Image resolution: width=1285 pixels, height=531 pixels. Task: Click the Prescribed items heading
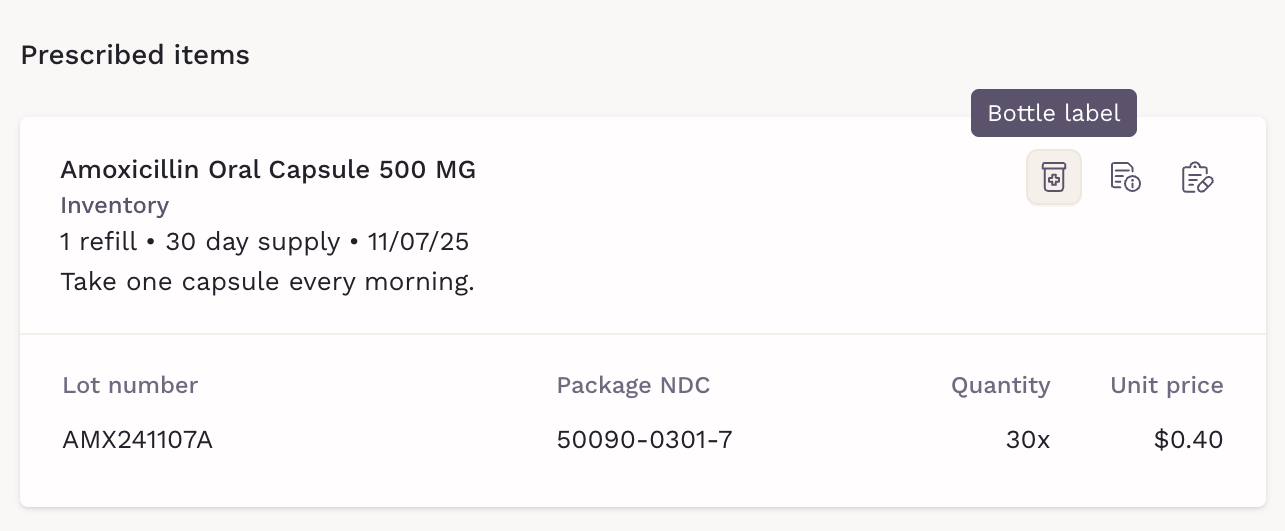(x=135, y=55)
